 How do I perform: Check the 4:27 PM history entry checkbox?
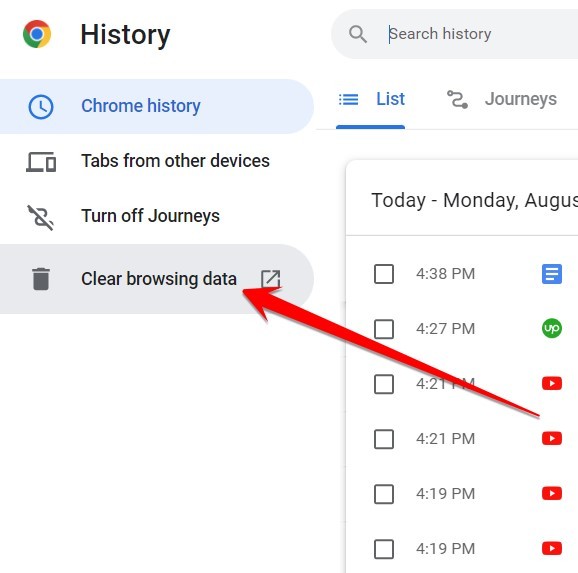point(384,329)
